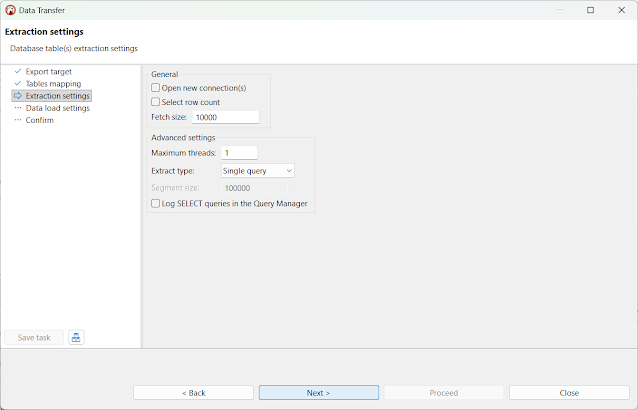
Task: Click the Segment size field
Action: 254,188
